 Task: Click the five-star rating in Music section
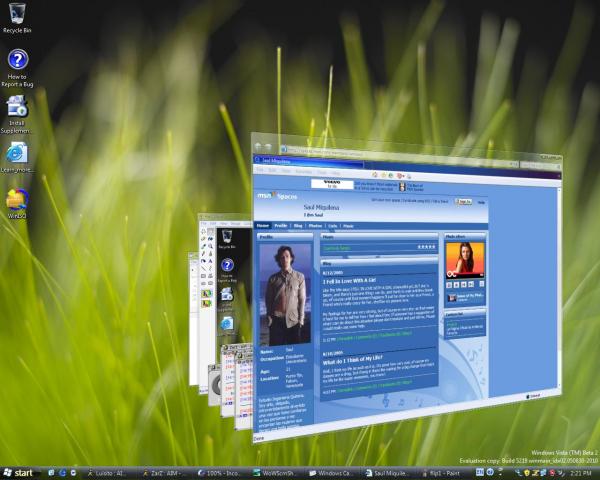click(x=426, y=247)
